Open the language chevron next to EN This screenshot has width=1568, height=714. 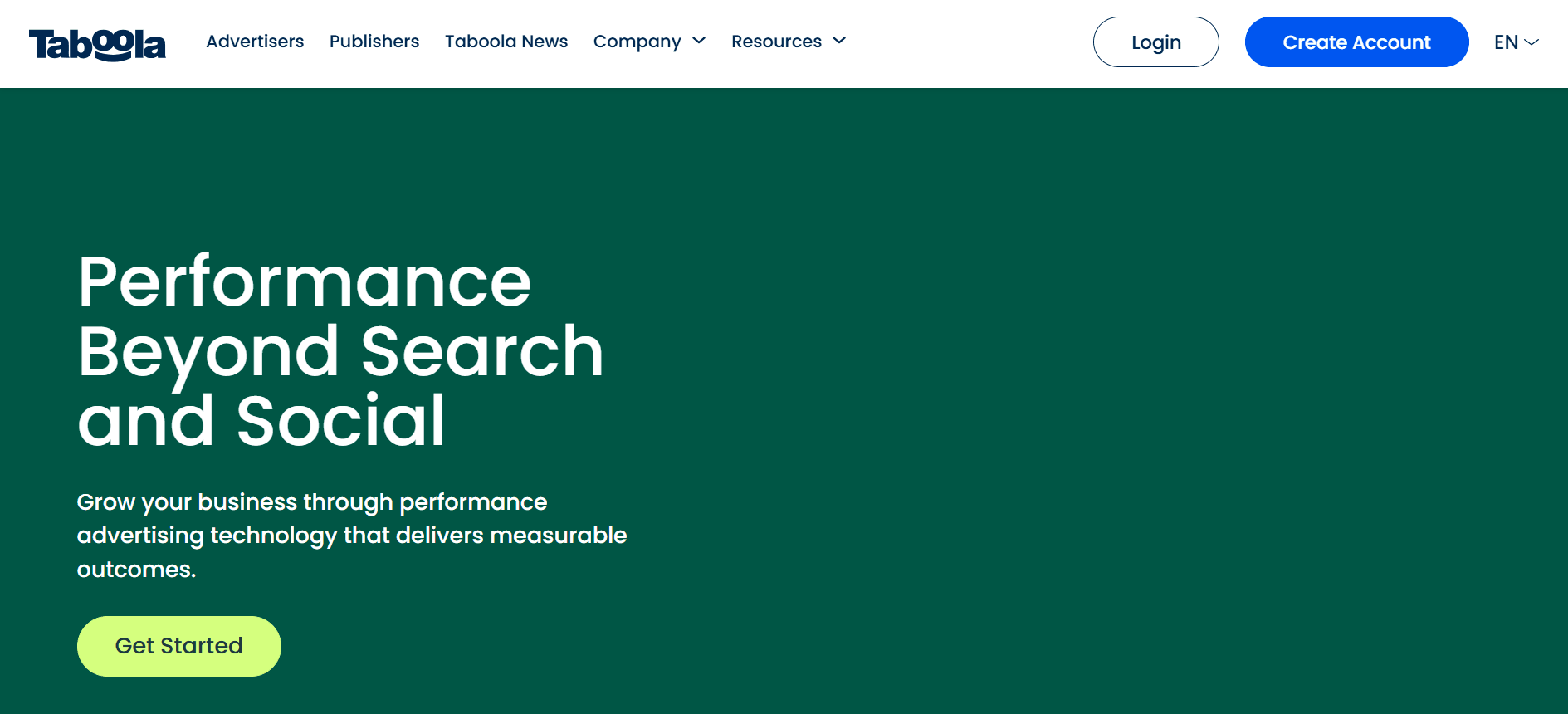click(x=1532, y=42)
